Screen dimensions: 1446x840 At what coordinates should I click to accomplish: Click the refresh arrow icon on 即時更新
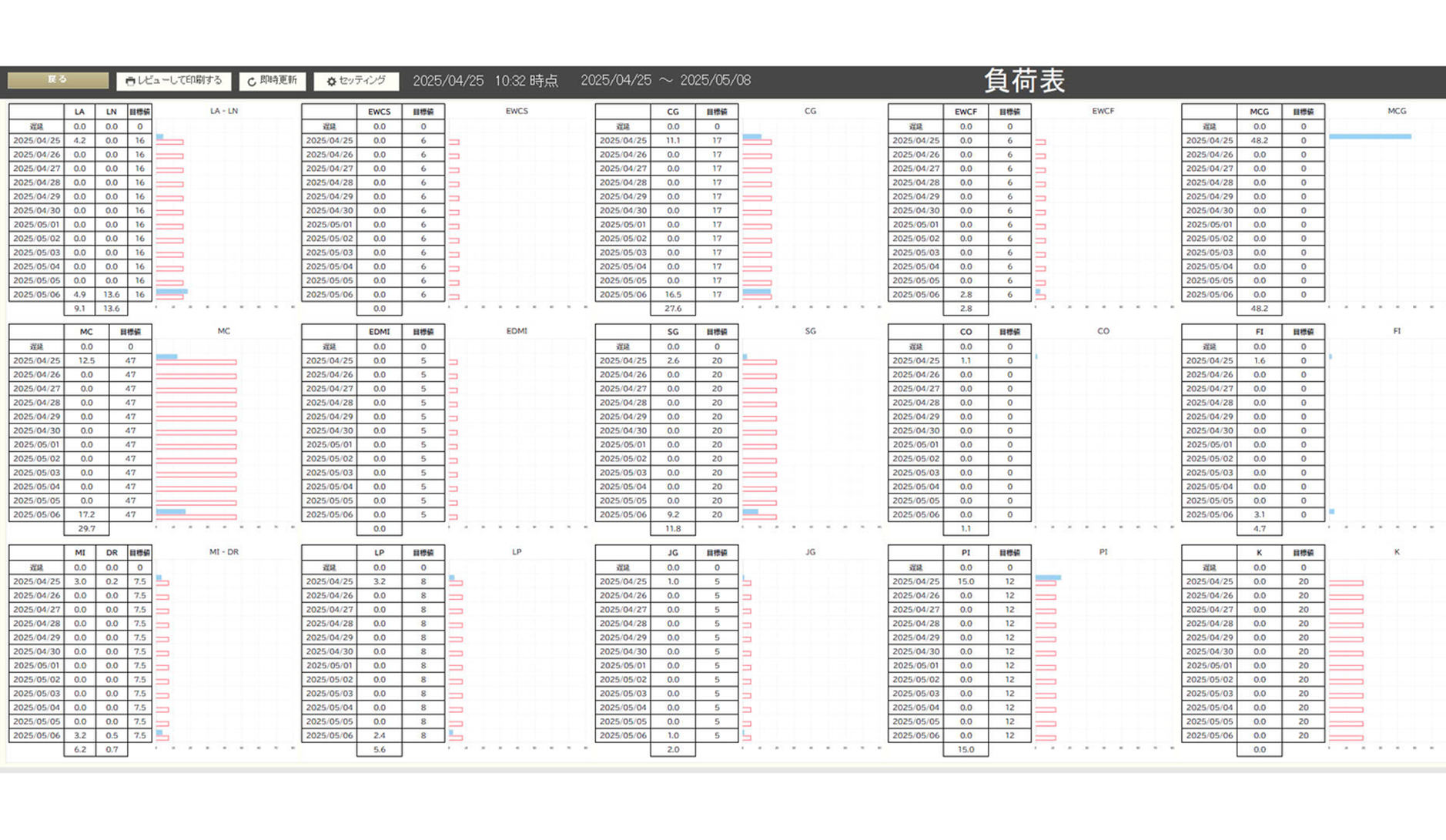click(x=252, y=82)
